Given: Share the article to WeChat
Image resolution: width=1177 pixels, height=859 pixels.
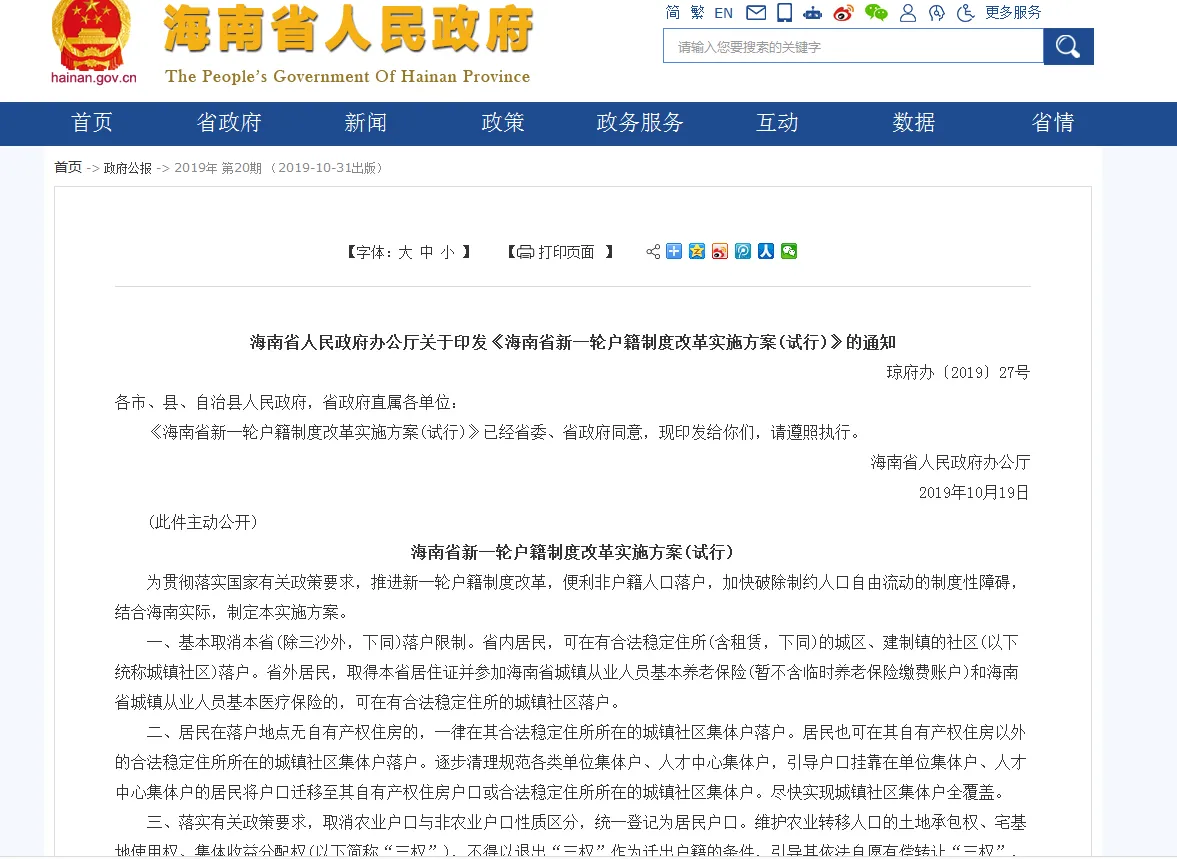Looking at the screenshot, I should tap(789, 251).
